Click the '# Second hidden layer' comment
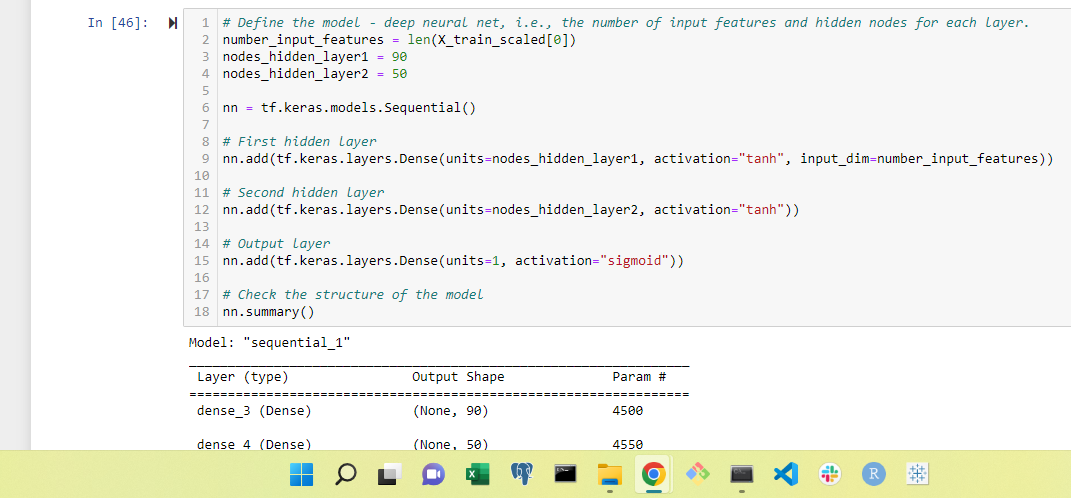 (x=303, y=193)
